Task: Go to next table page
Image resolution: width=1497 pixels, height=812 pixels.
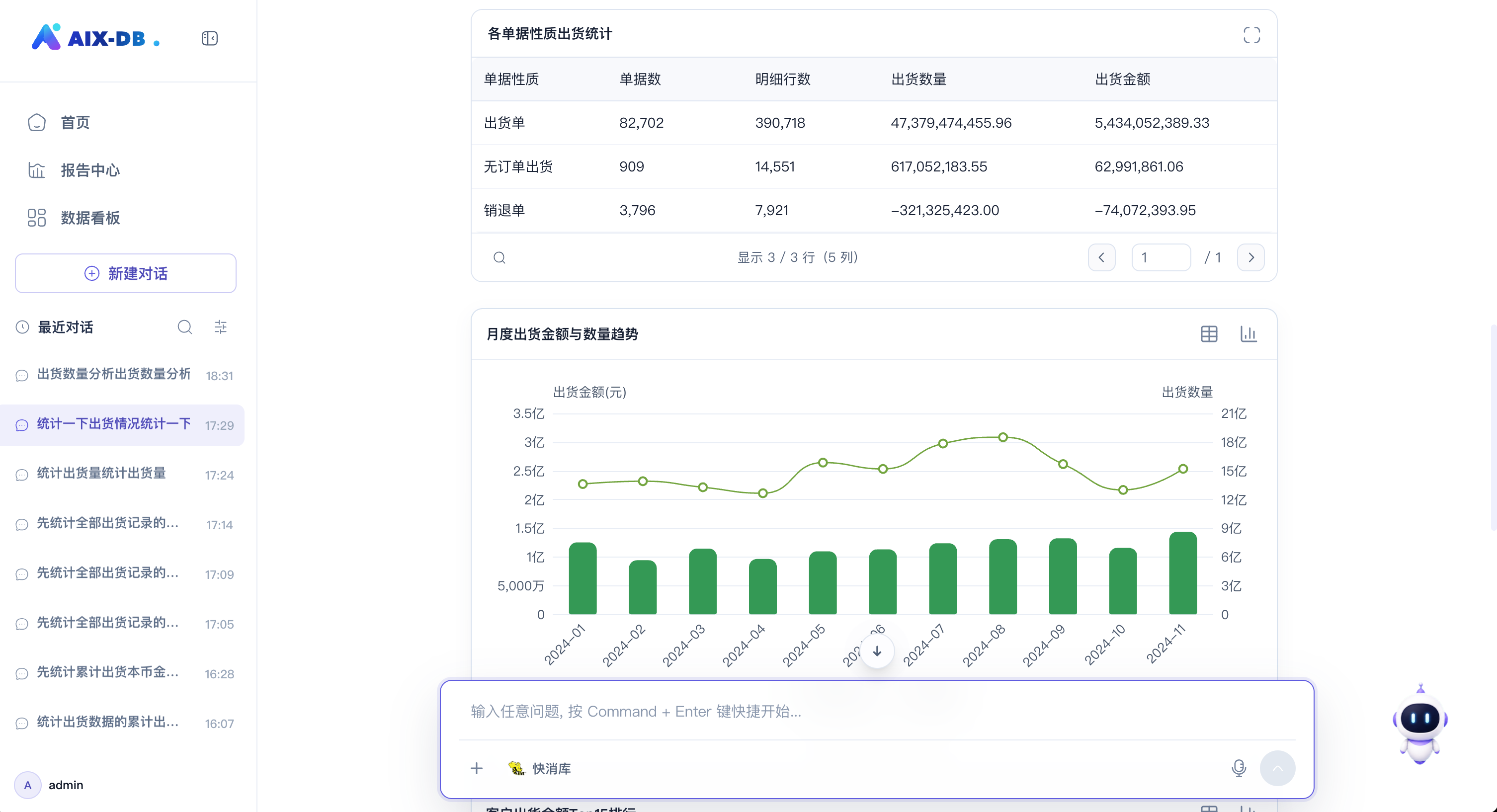Action: point(1250,257)
